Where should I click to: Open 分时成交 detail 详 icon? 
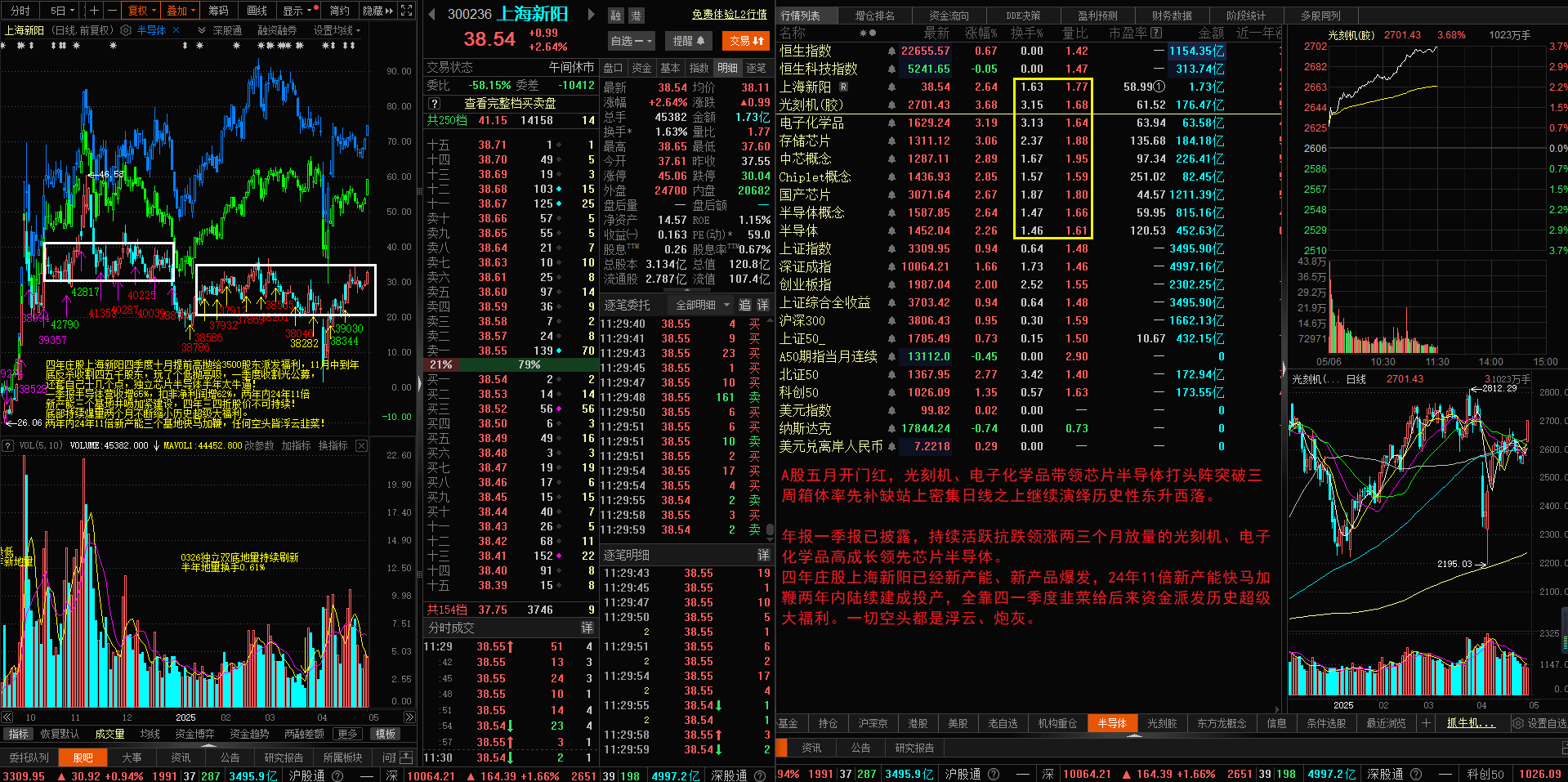(587, 628)
